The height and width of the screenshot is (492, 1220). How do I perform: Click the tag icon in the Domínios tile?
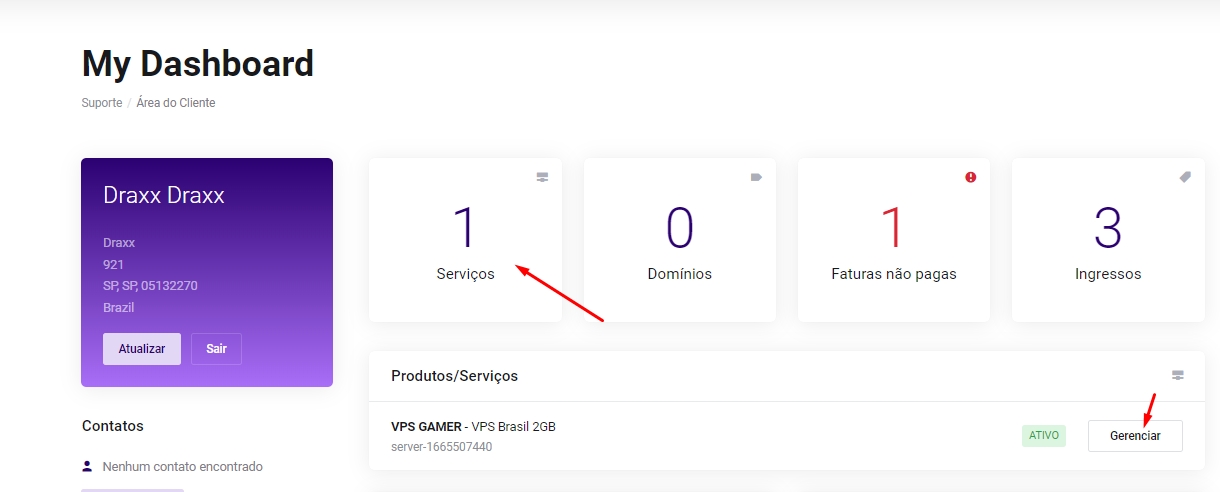point(756,177)
